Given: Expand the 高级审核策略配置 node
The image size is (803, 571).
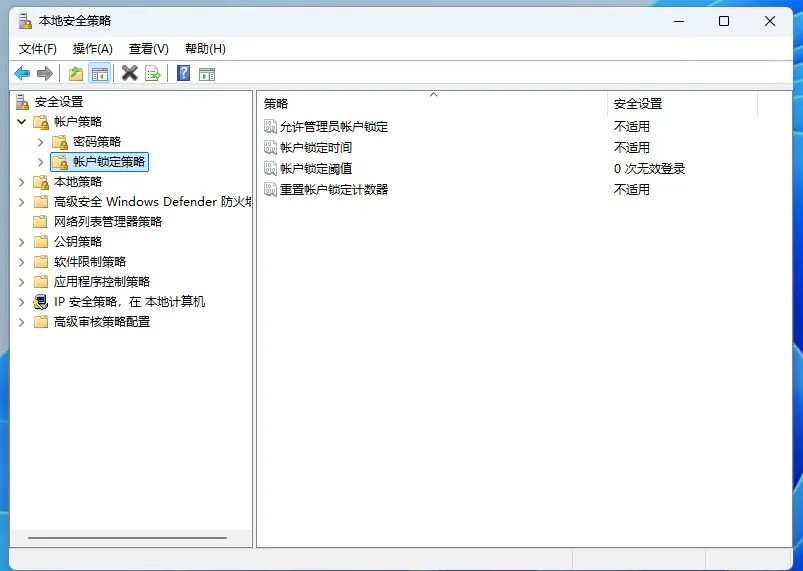Looking at the screenshot, I should point(22,322).
